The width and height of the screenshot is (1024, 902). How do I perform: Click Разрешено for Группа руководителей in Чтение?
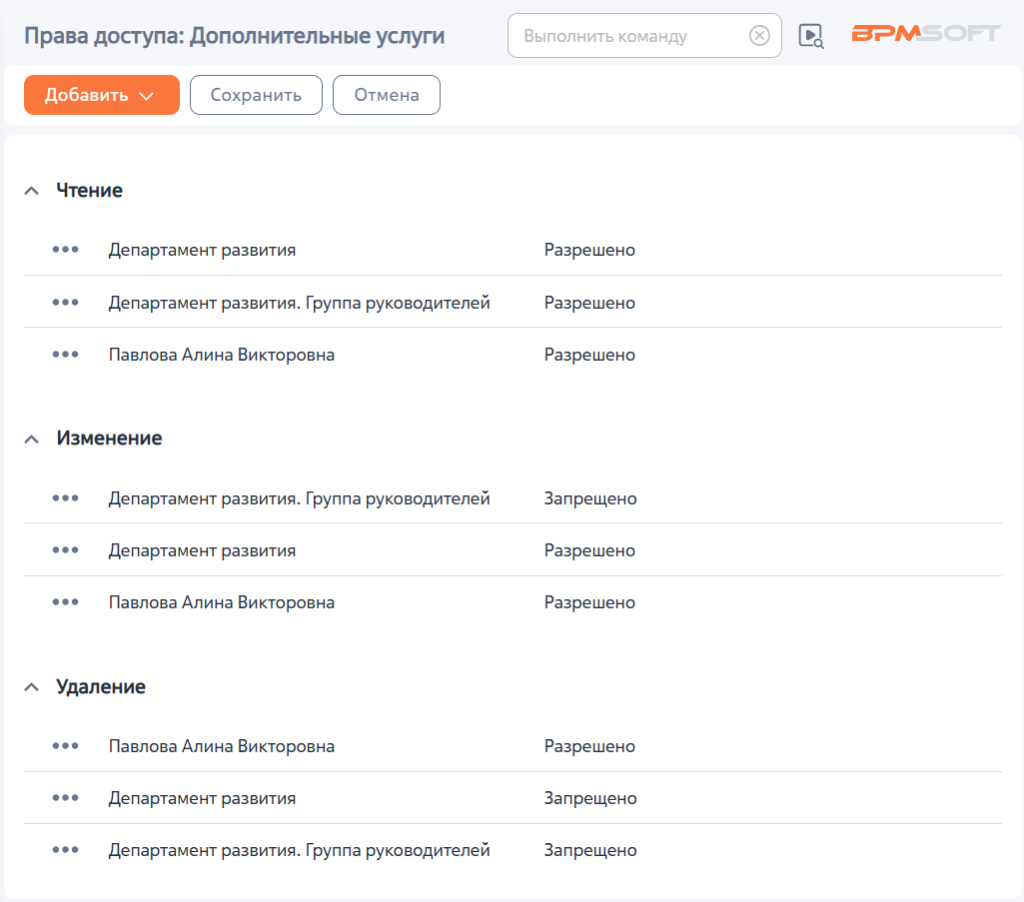tap(590, 303)
